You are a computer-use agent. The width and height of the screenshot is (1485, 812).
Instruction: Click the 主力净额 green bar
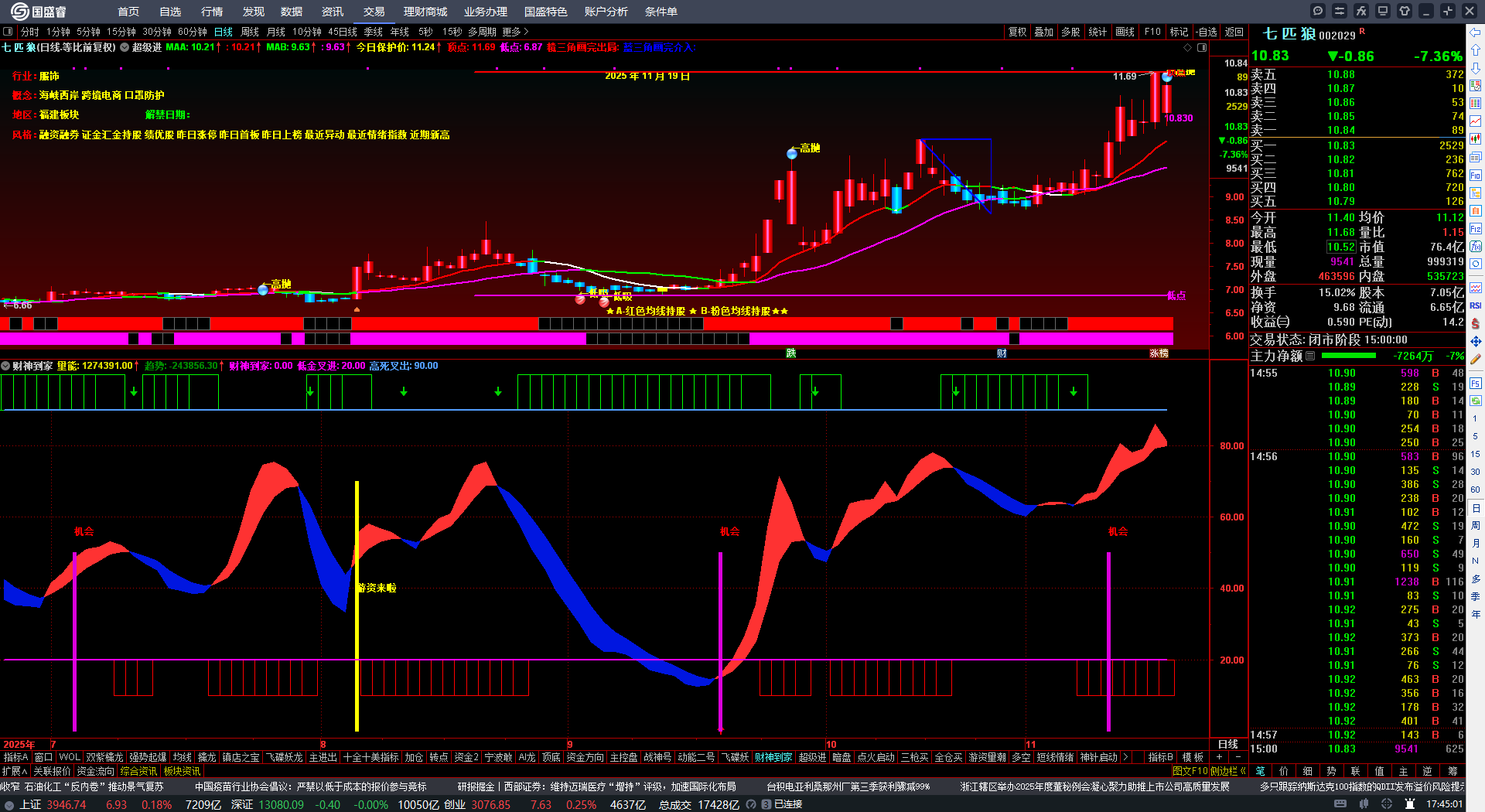coord(1349,356)
